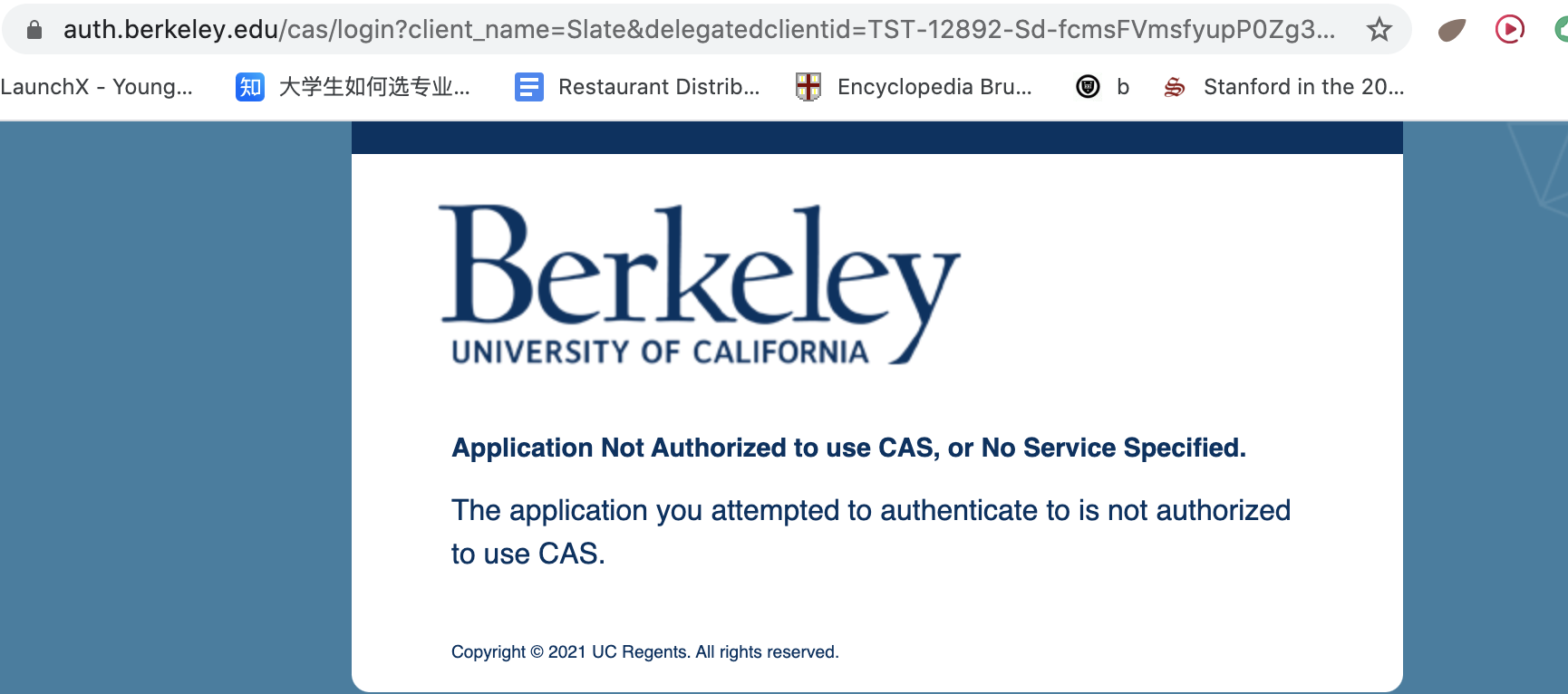Click the red Stanford S favicon
The image size is (1568, 694).
(x=1175, y=87)
